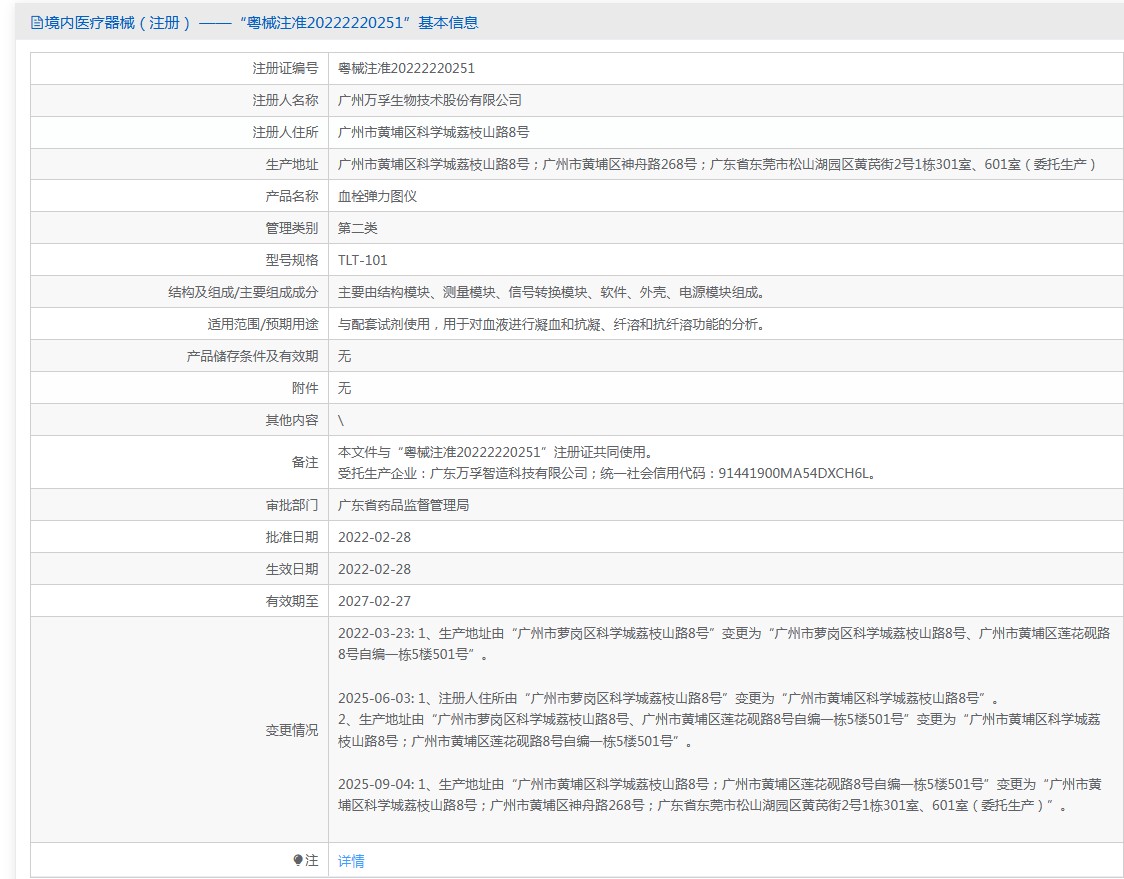Click backslash value in 其他内容 row
Screen dimensions: 1124x879
(x=340, y=421)
